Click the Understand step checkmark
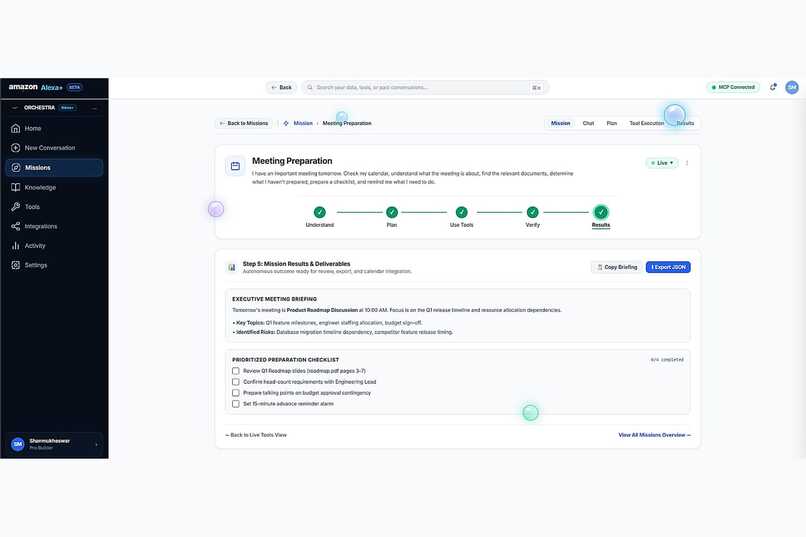Screen dimensions: 806x537 (320, 212)
